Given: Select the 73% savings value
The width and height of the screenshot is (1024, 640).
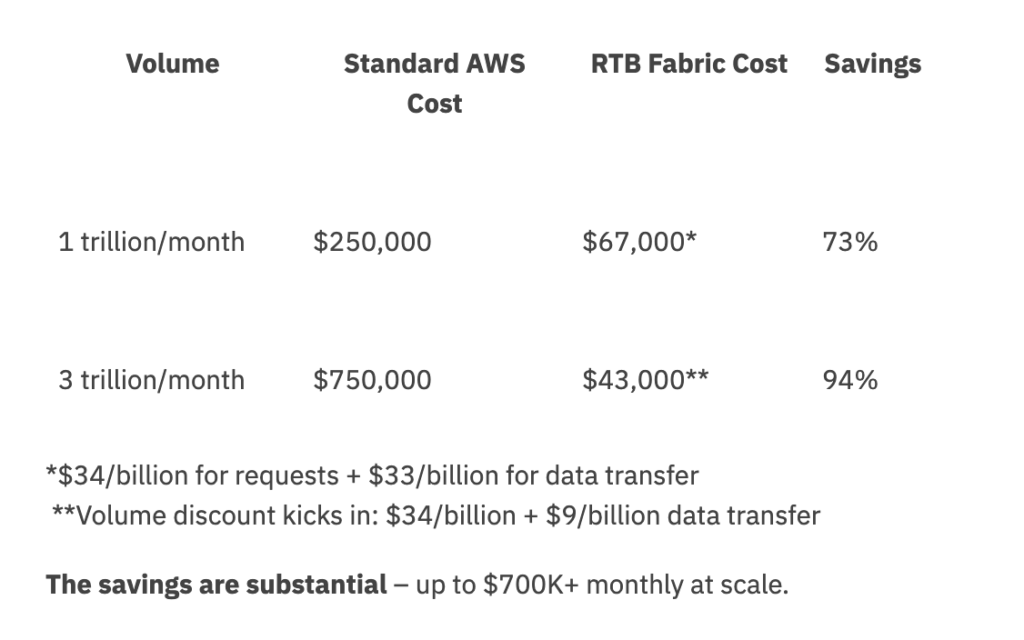Looking at the screenshot, I should click(x=849, y=242).
